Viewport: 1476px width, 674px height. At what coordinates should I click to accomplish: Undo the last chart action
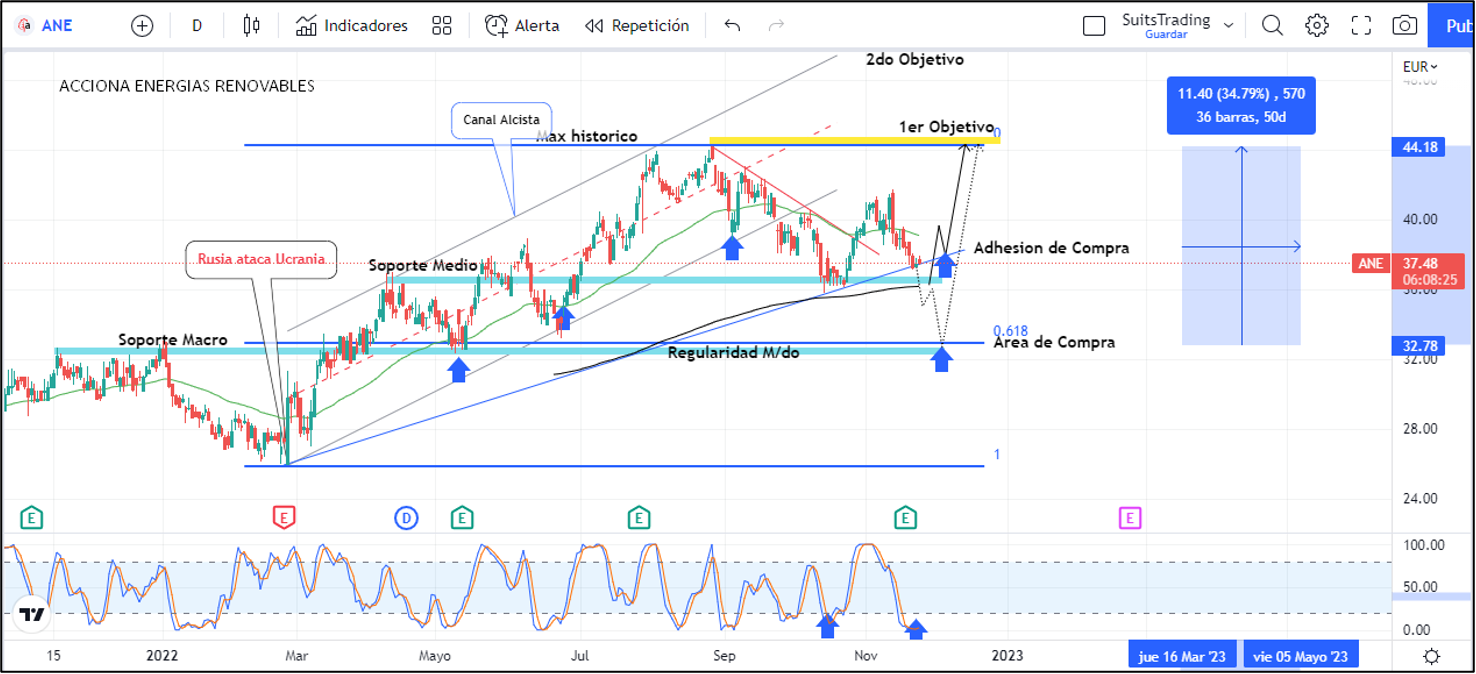[732, 26]
